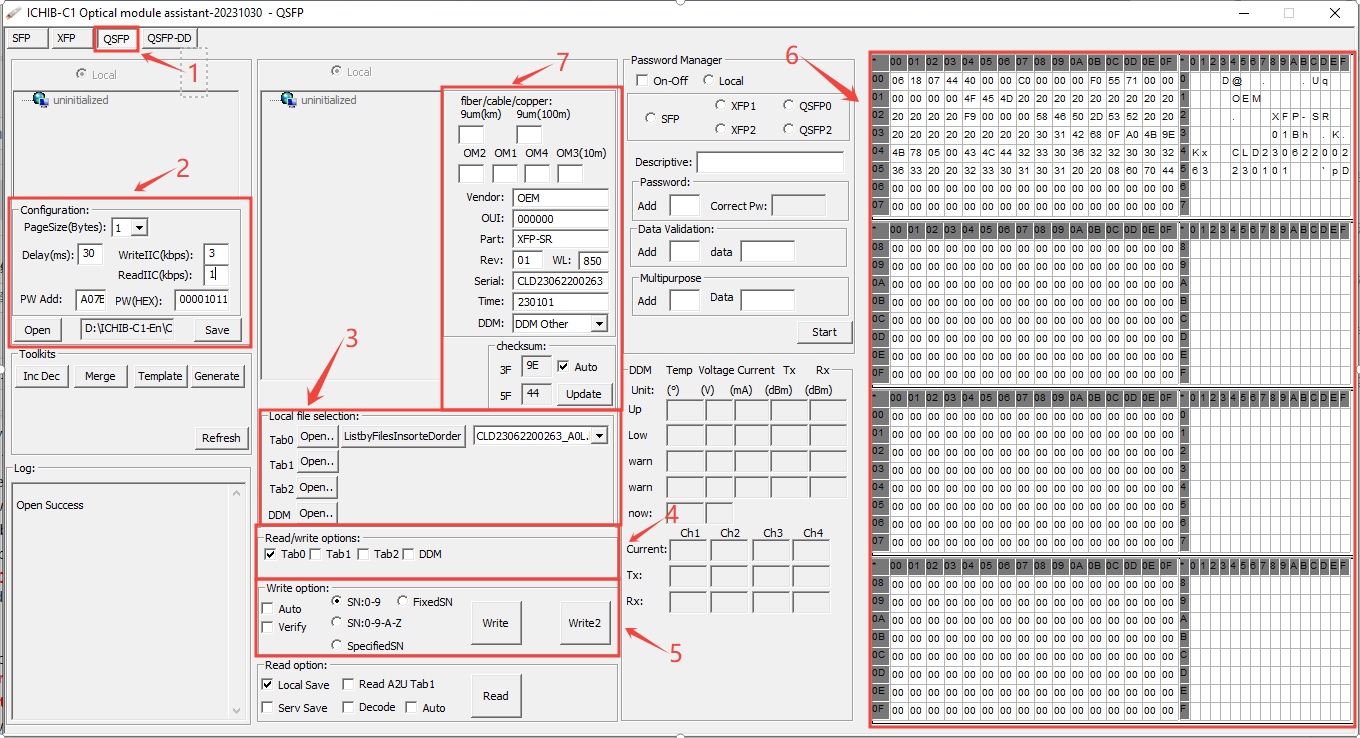Open the PageSize(Bytes) dropdown
The image size is (1360, 738).
139,229
